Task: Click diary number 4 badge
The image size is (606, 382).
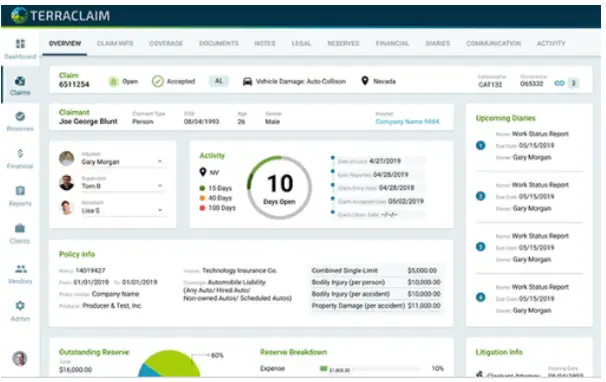Action: click(x=480, y=298)
